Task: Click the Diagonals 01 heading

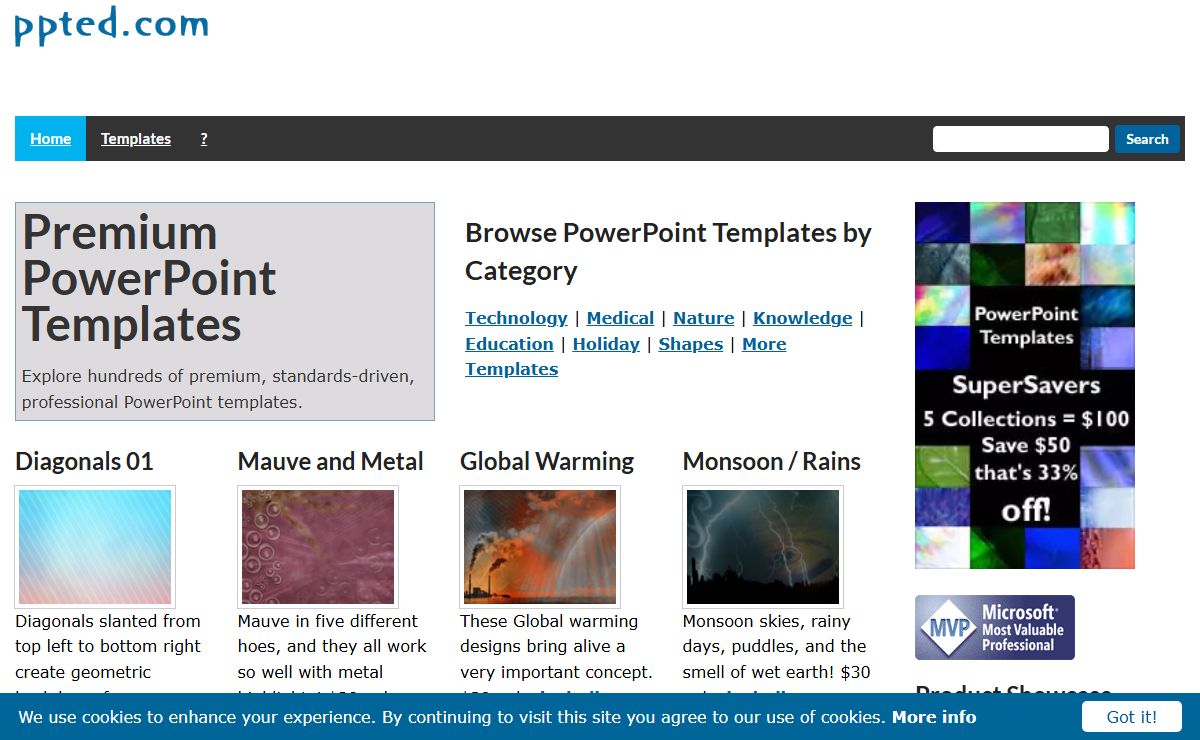Action: pos(84,461)
